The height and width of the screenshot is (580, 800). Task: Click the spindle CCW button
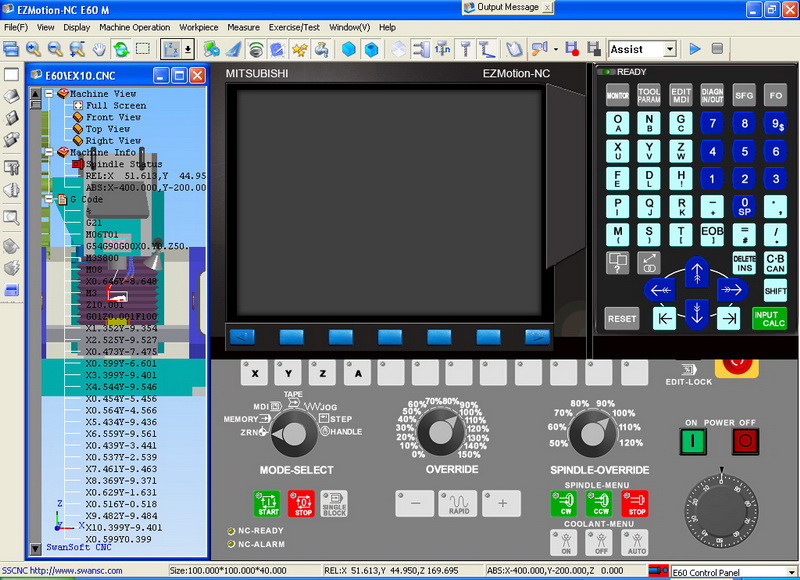599,504
